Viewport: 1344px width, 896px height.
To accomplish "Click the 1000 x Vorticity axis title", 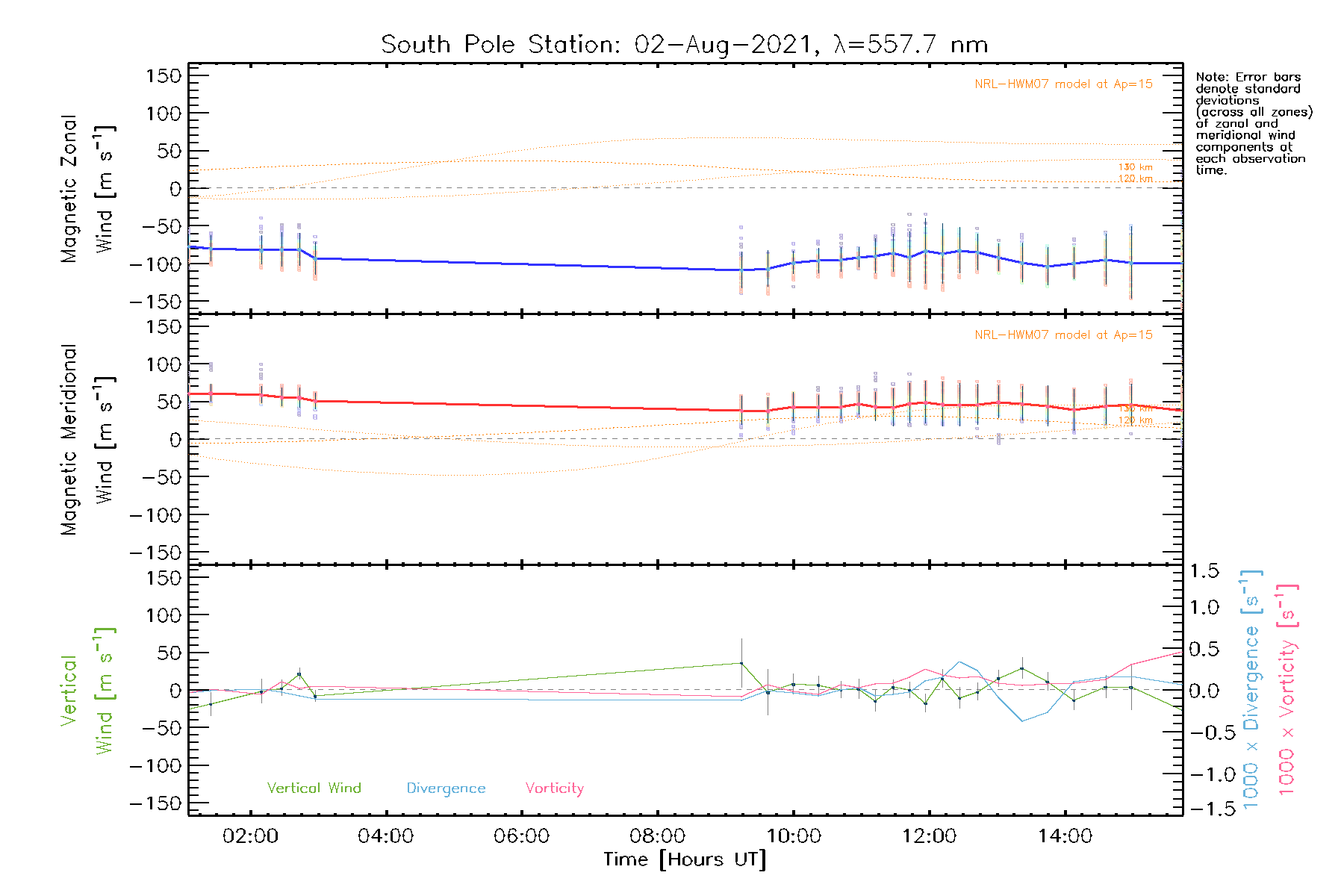I will click(x=1287, y=689).
